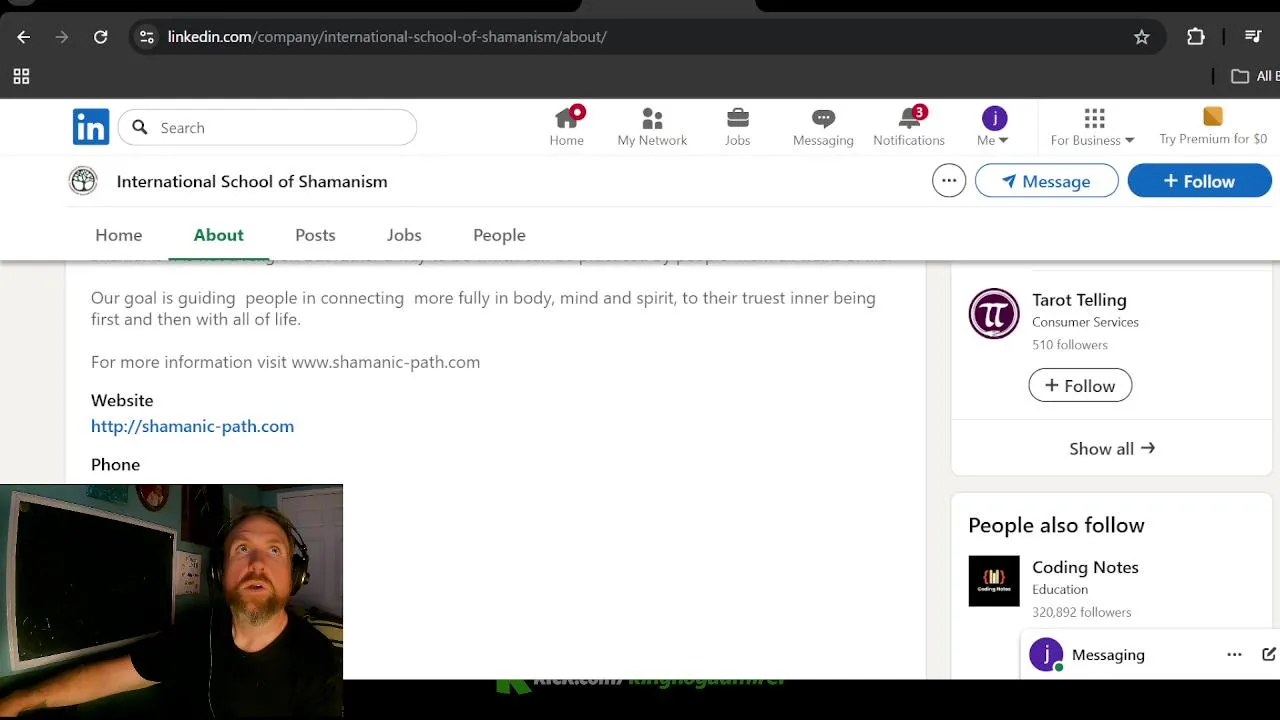Click Try Premium for $0

(1213, 127)
